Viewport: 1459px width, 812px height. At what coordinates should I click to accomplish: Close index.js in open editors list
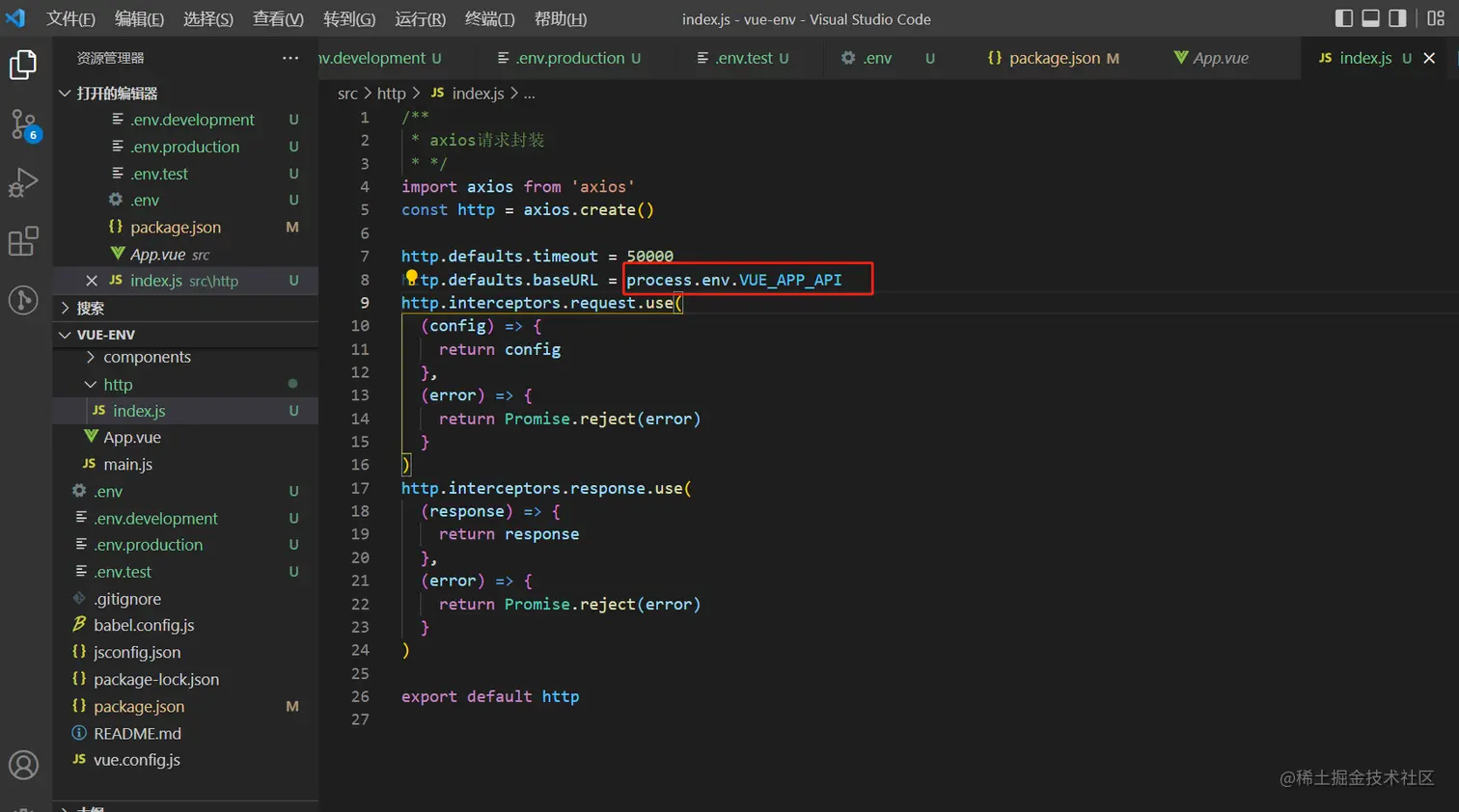pos(92,281)
